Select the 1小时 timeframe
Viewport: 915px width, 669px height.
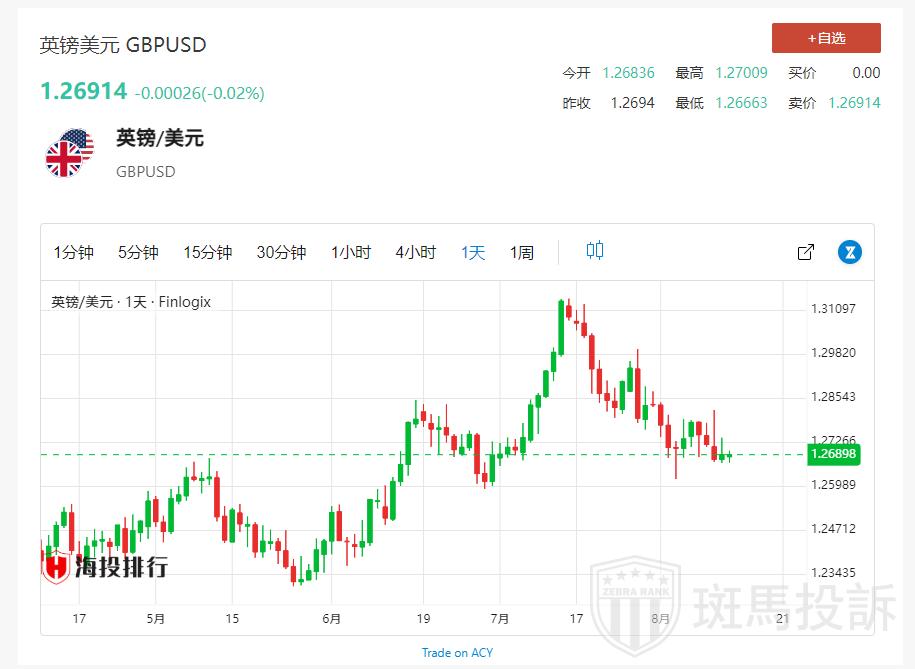click(351, 252)
